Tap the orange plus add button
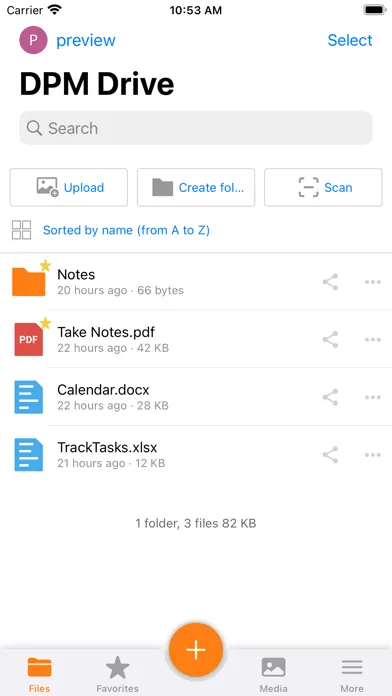The image size is (392, 696). [196, 650]
